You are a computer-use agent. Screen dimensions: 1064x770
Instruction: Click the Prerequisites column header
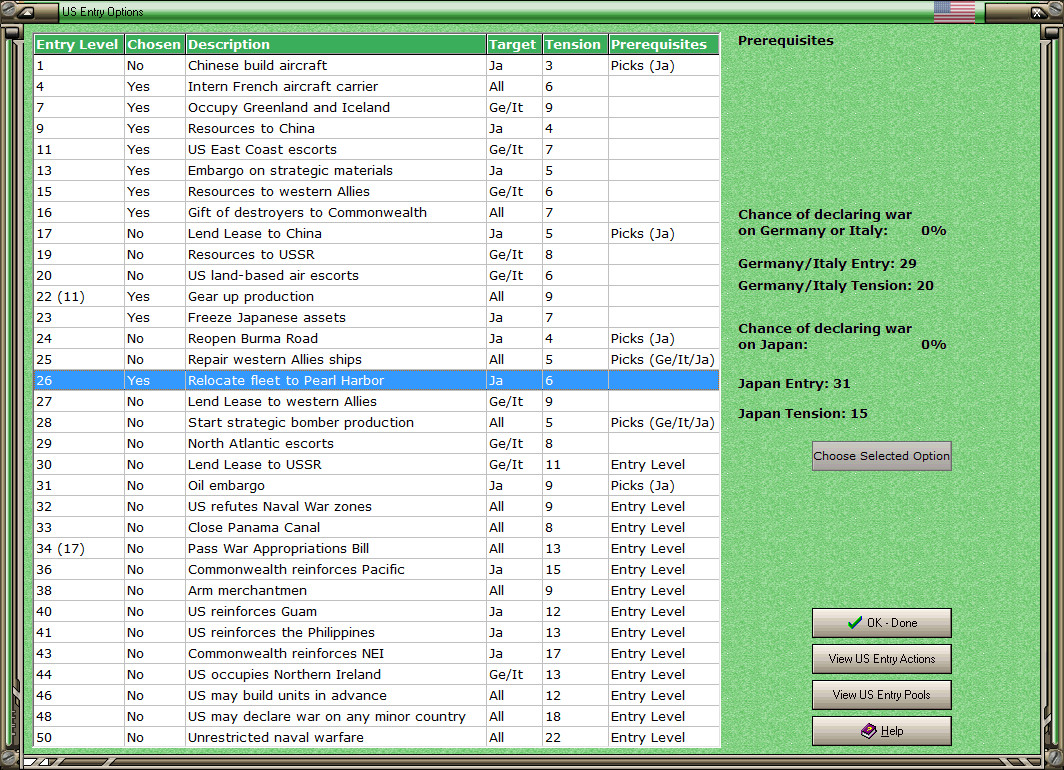coord(664,44)
